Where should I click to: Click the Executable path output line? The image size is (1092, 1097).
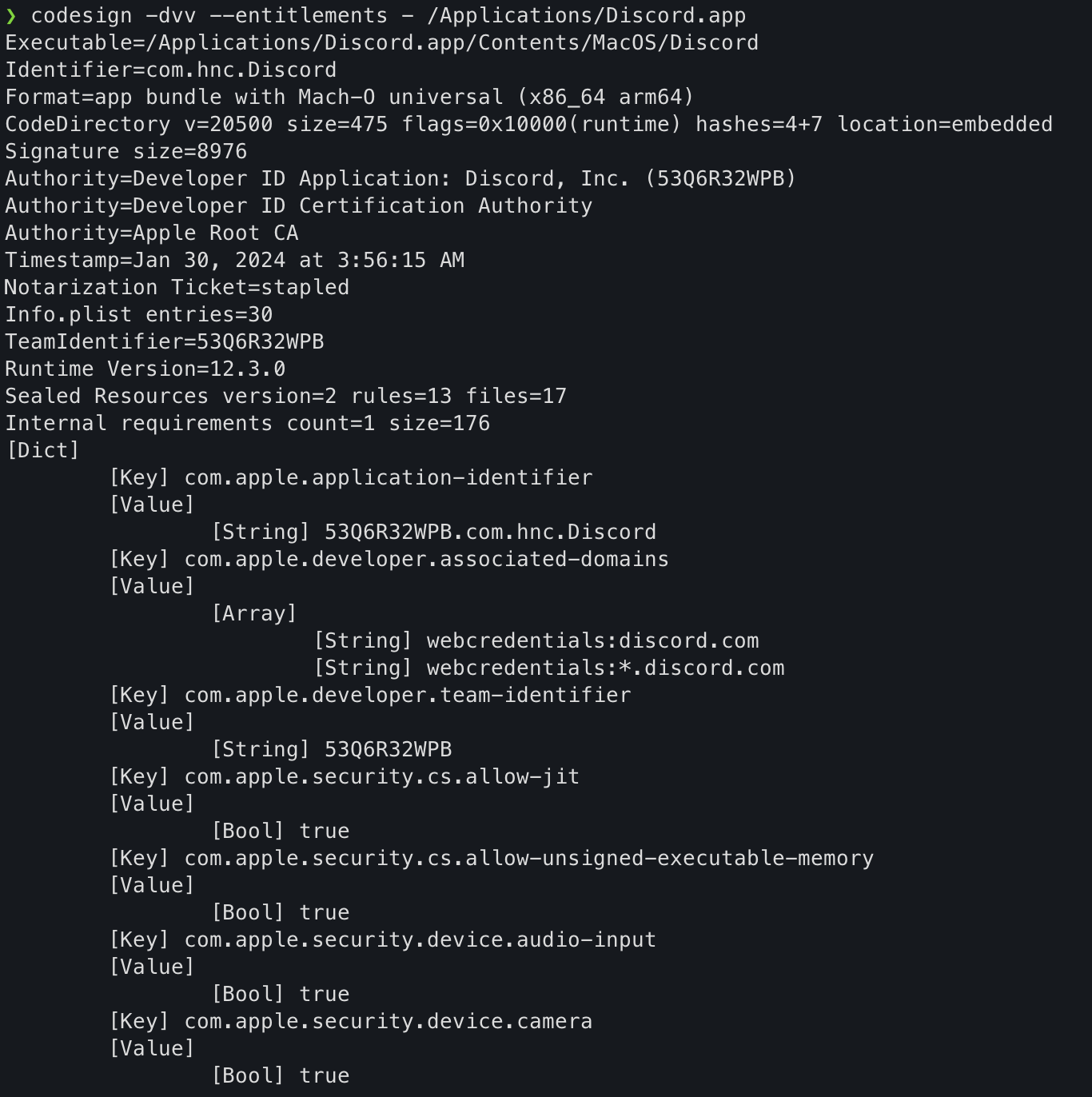pyautogui.click(x=381, y=43)
